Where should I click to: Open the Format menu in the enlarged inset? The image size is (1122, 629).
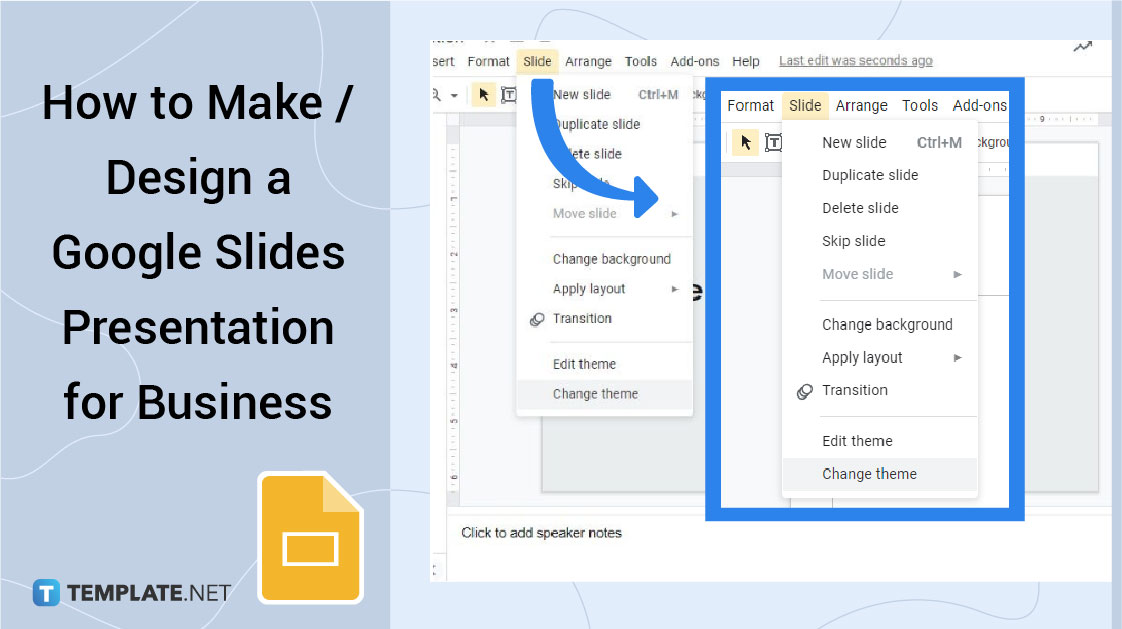[x=751, y=106]
